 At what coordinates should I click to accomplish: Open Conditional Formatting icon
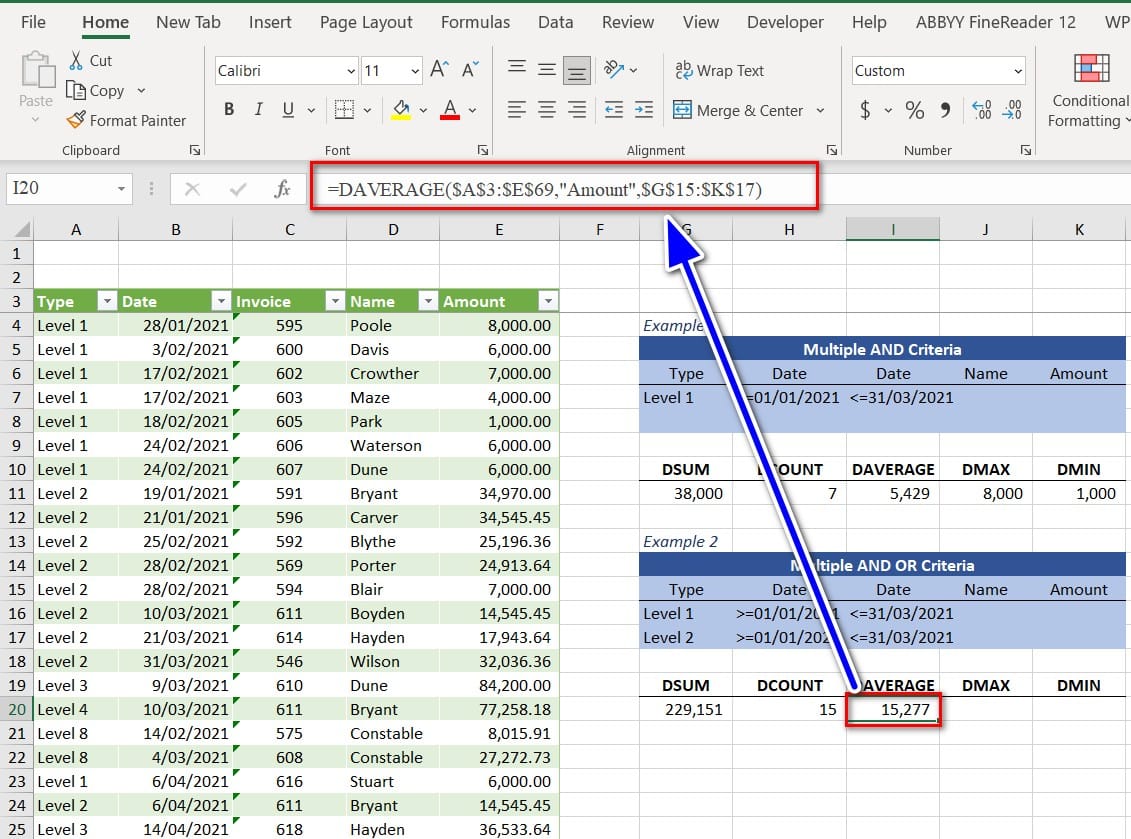tap(1091, 68)
